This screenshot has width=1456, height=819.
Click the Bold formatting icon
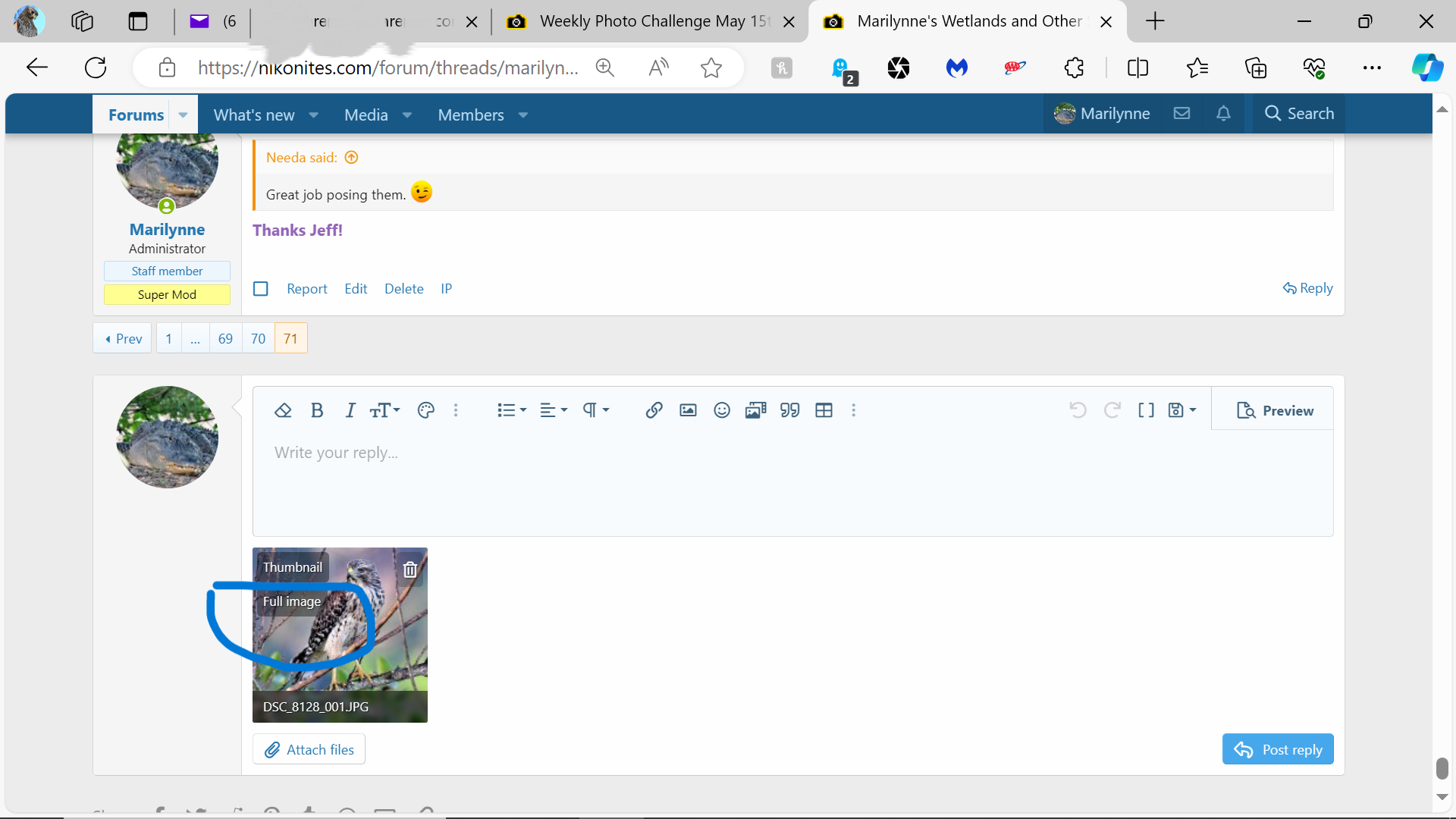317,410
